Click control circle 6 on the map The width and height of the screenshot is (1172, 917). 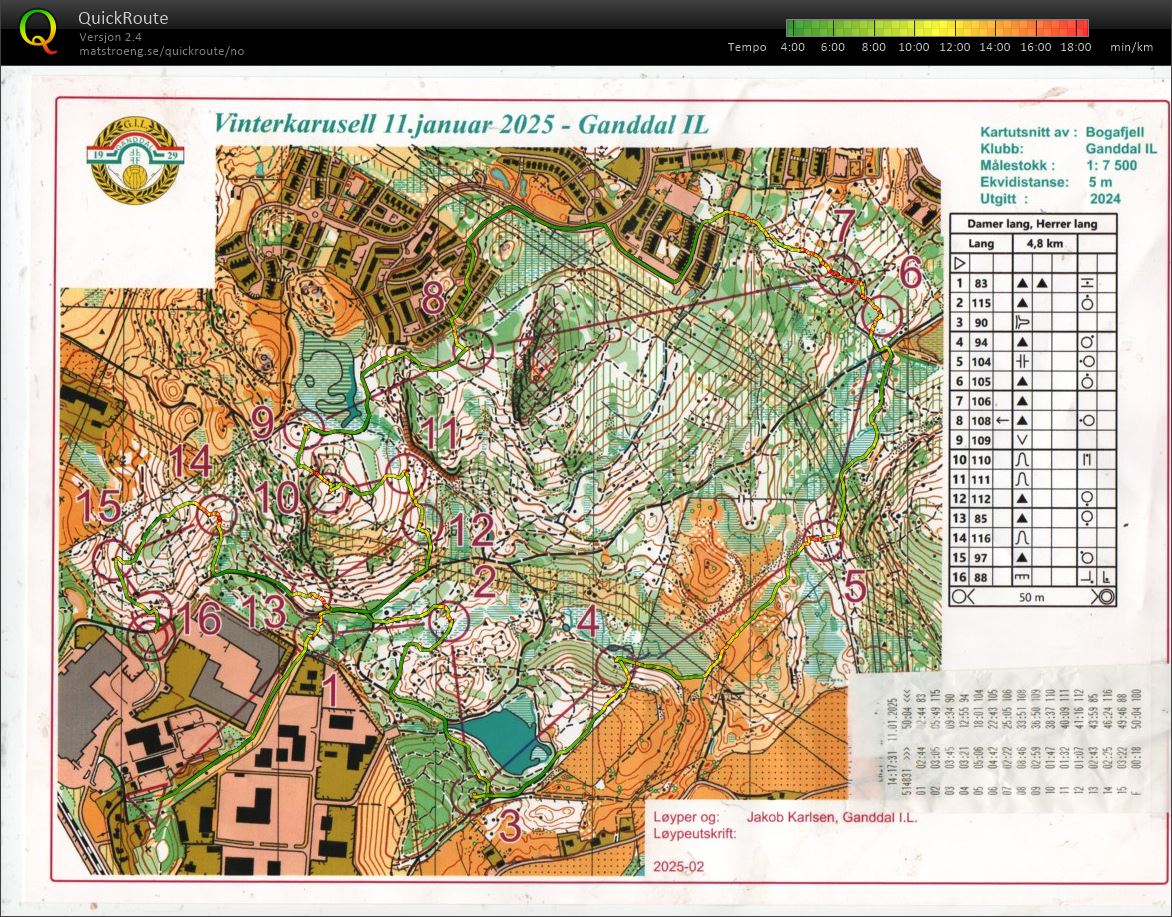pos(881,316)
